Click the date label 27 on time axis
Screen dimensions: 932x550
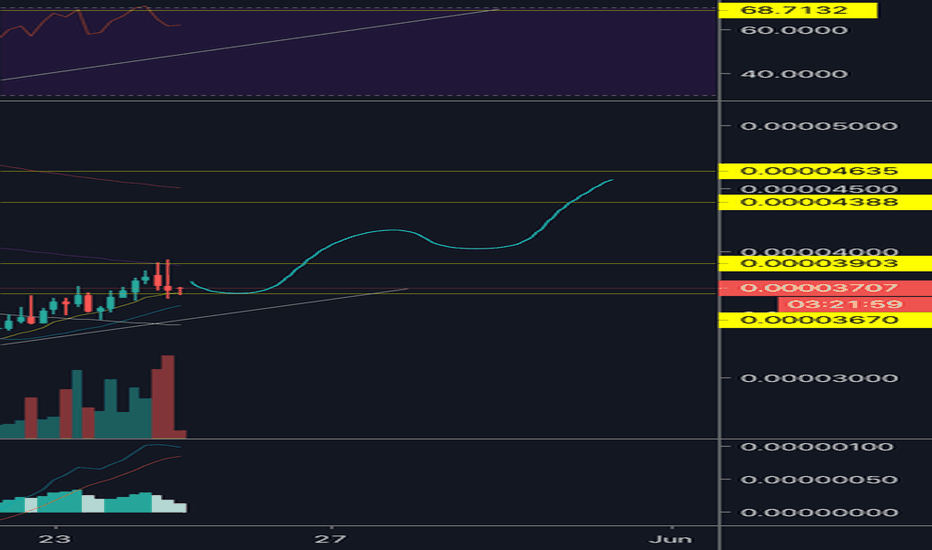pyautogui.click(x=330, y=539)
